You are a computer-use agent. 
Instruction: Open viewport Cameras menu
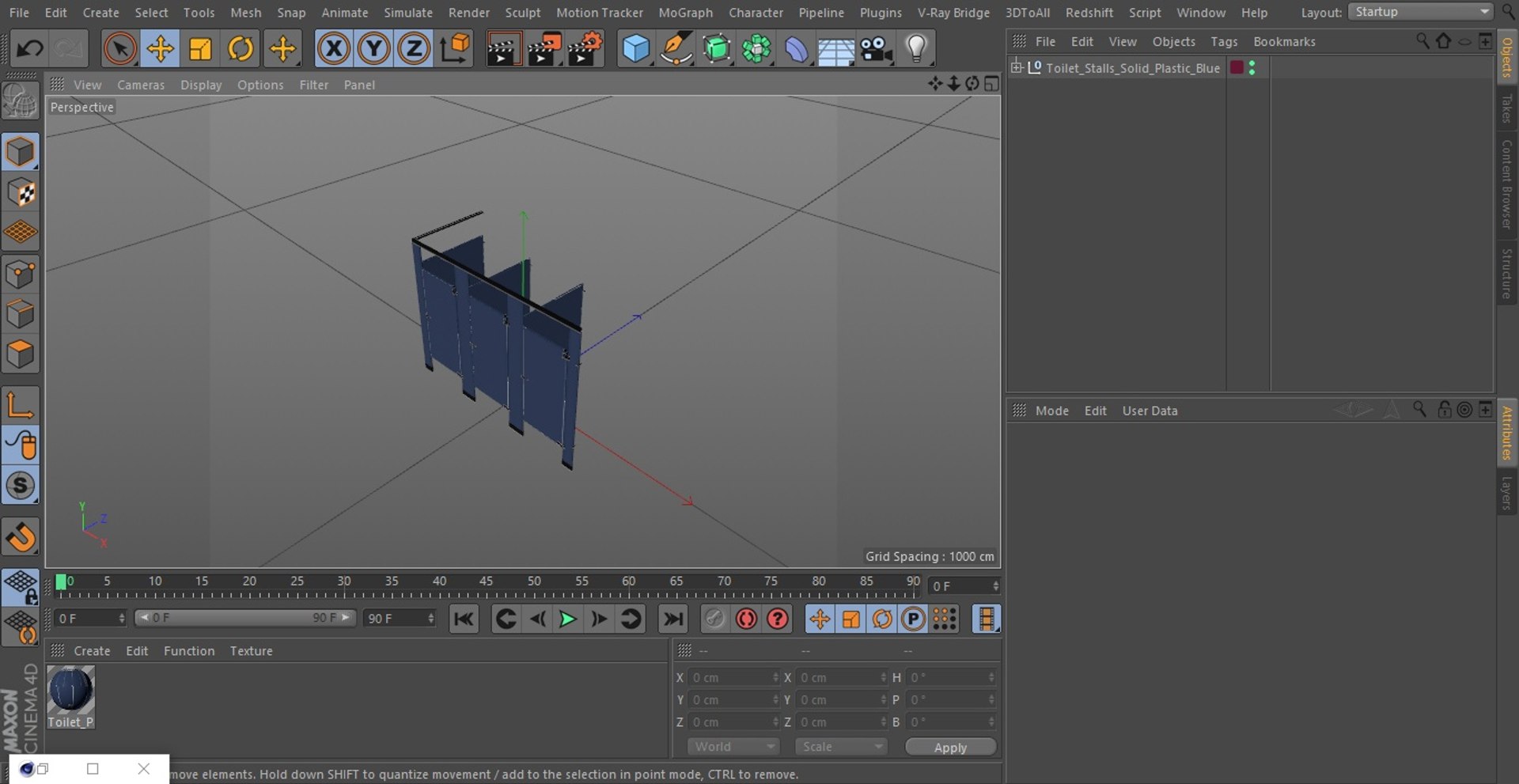coord(141,85)
